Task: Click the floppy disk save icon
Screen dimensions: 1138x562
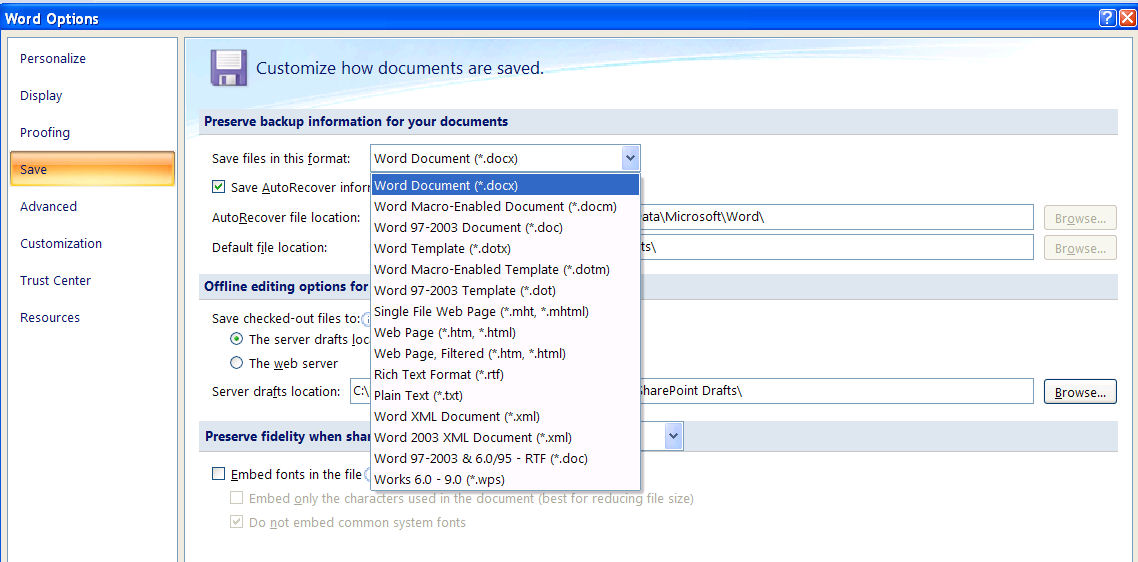Action: pyautogui.click(x=228, y=68)
